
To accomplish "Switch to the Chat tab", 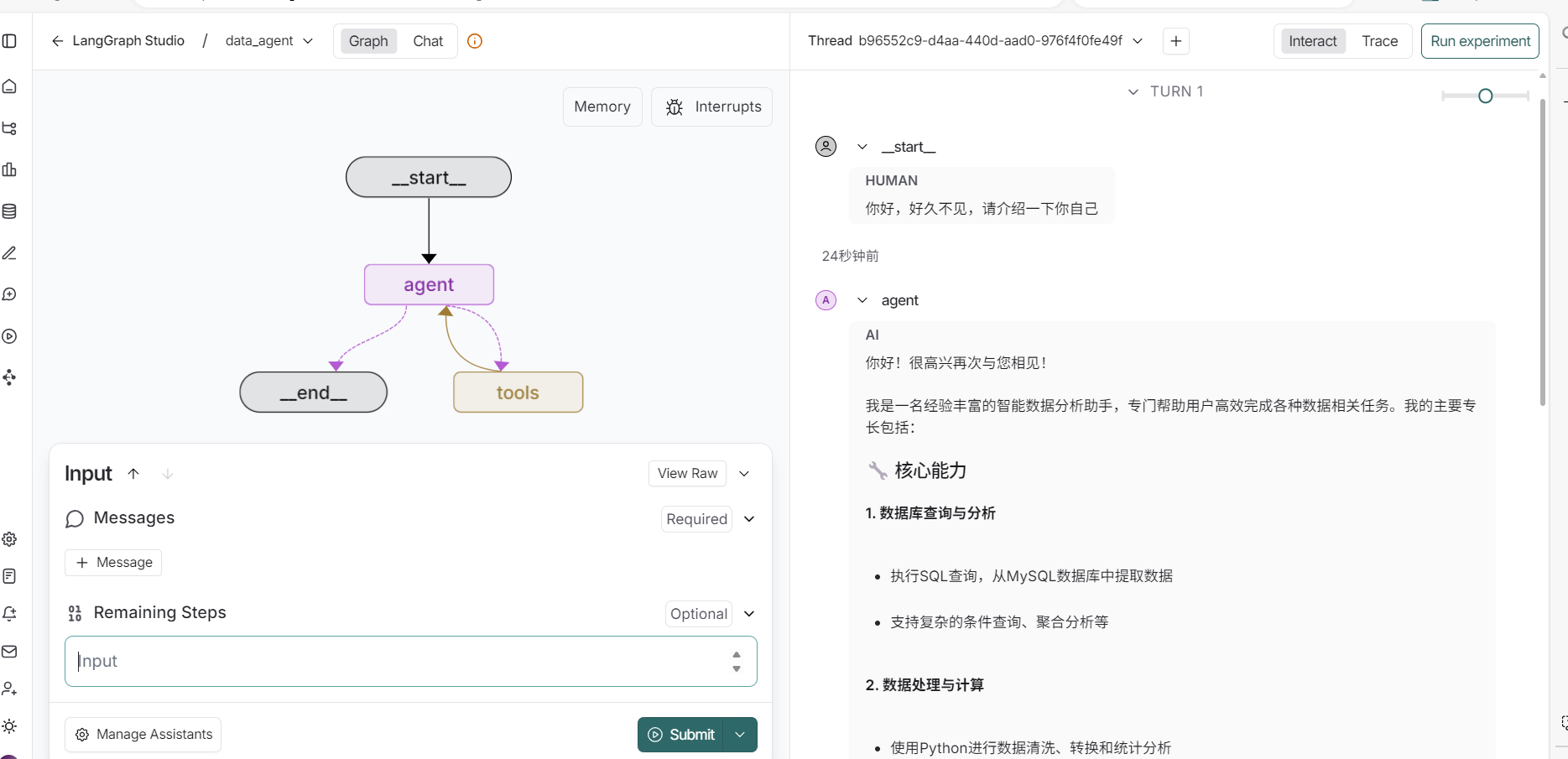I will pos(428,41).
